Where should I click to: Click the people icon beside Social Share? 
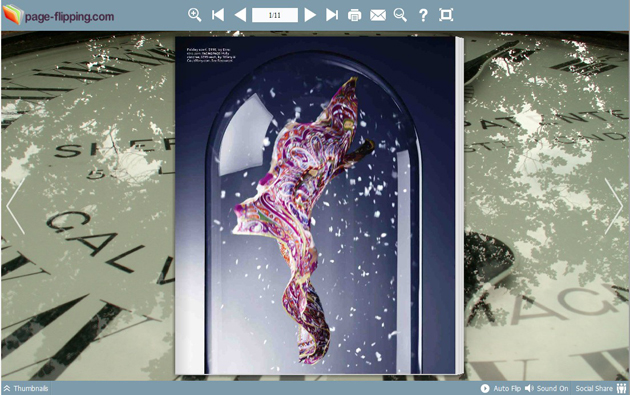pyautogui.click(x=622, y=388)
